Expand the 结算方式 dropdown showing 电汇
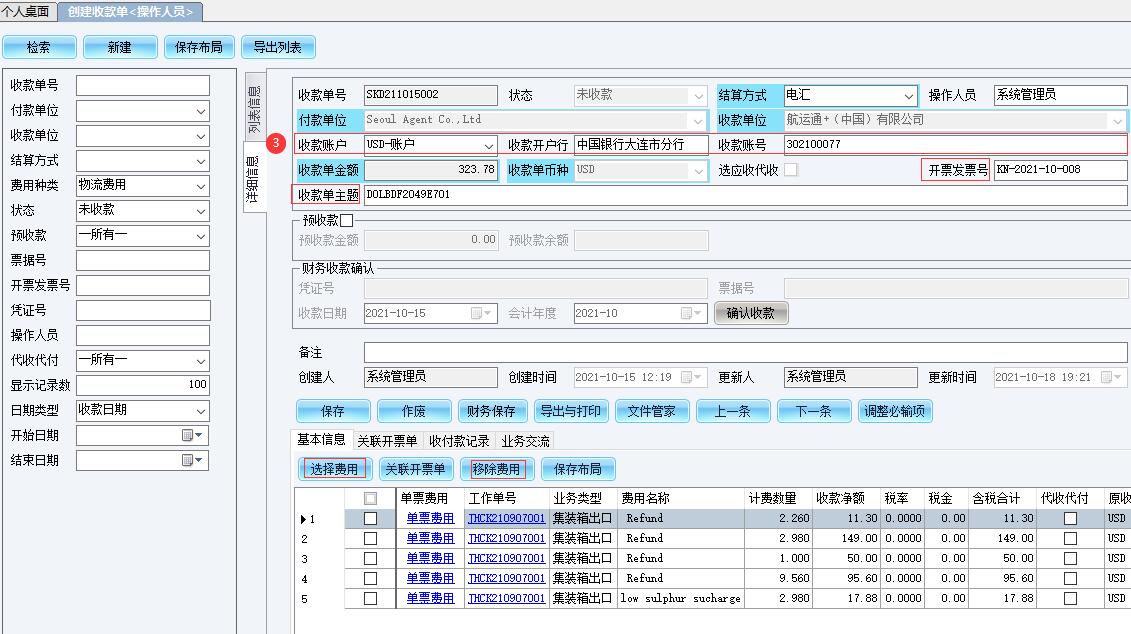 click(x=908, y=96)
